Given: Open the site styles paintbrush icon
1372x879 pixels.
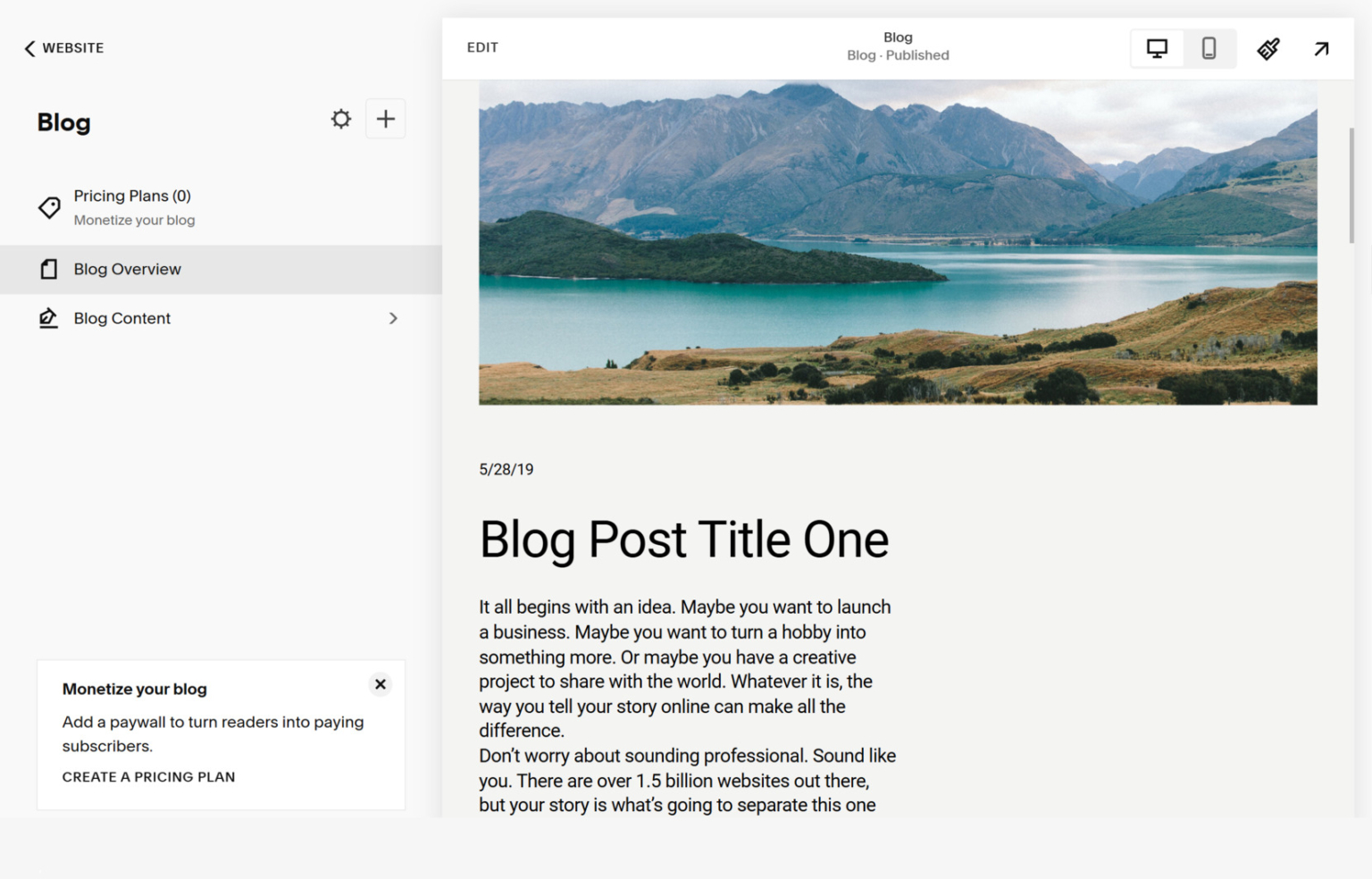Looking at the screenshot, I should [1267, 48].
